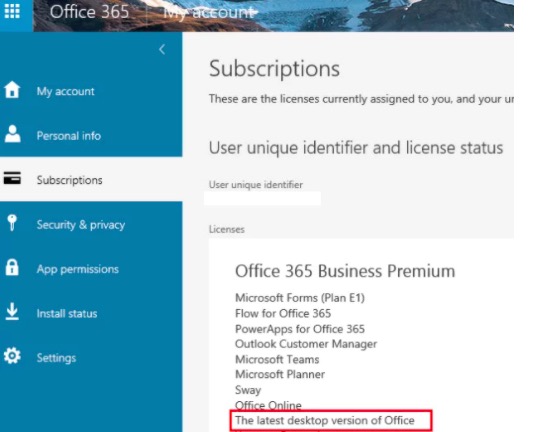
Task: Collapse the sidebar with the chevron arrow
Action: pos(162,50)
